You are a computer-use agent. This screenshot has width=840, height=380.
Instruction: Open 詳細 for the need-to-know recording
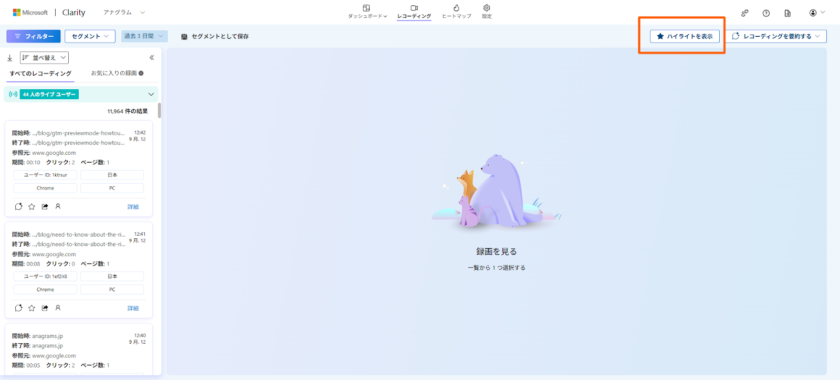133,308
